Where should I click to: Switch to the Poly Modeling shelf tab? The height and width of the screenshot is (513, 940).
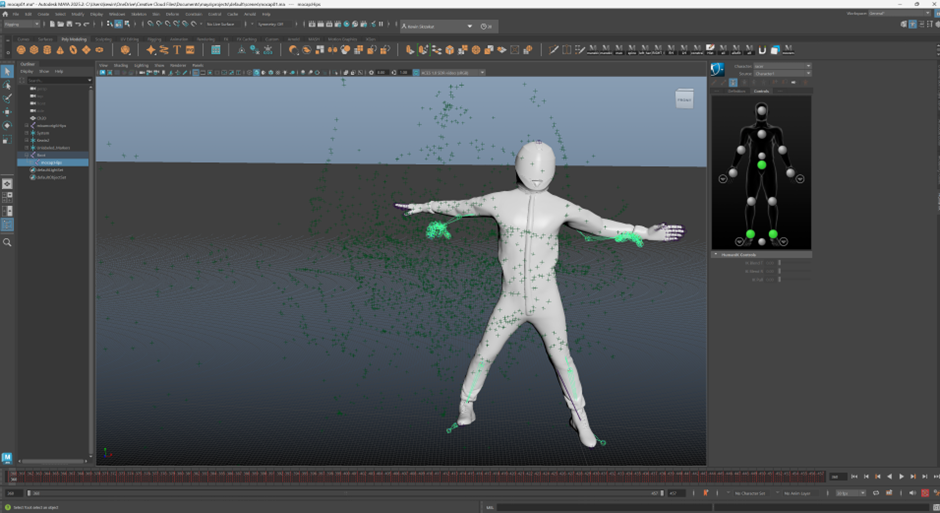pyautogui.click(x=73, y=39)
